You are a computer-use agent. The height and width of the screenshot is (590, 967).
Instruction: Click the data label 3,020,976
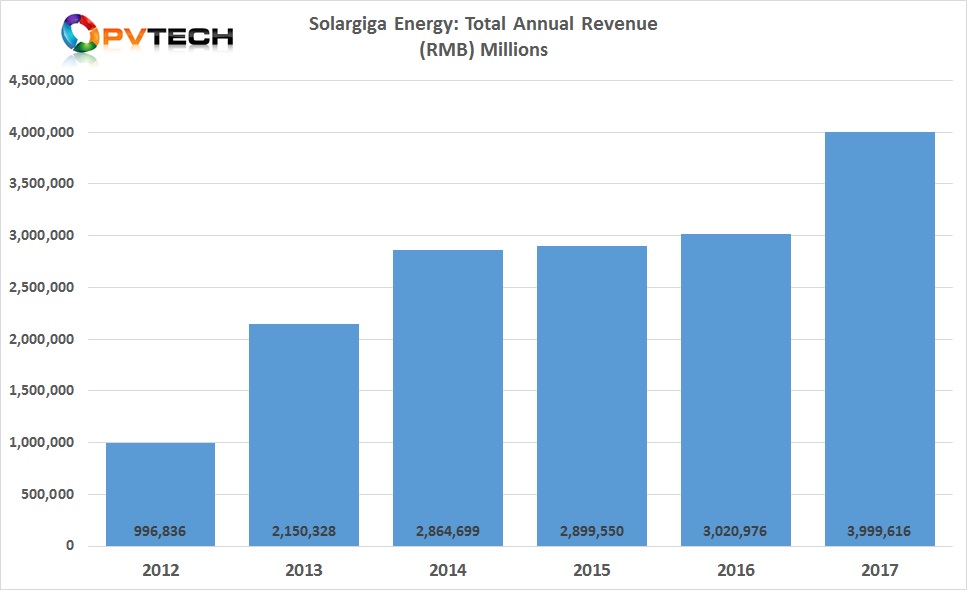[x=735, y=531]
